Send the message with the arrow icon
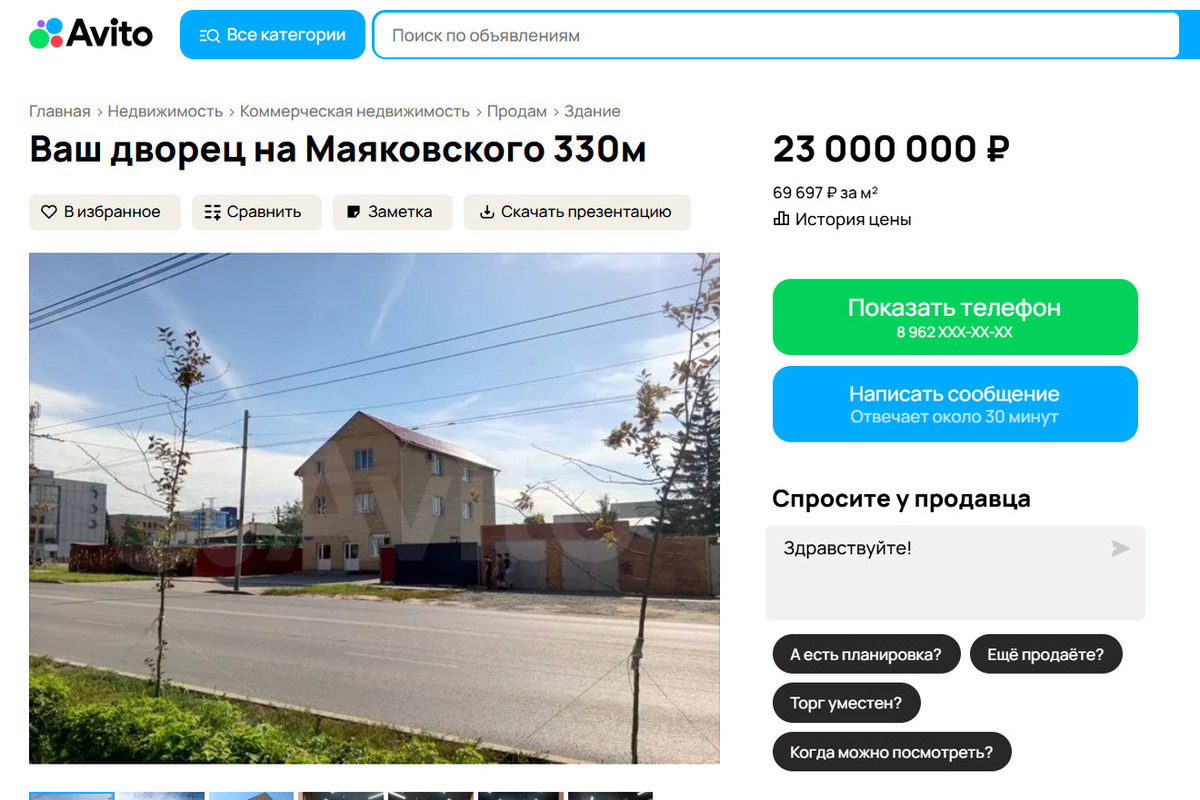1200x800 pixels. pyautogui.click(x=1120, y=548)
